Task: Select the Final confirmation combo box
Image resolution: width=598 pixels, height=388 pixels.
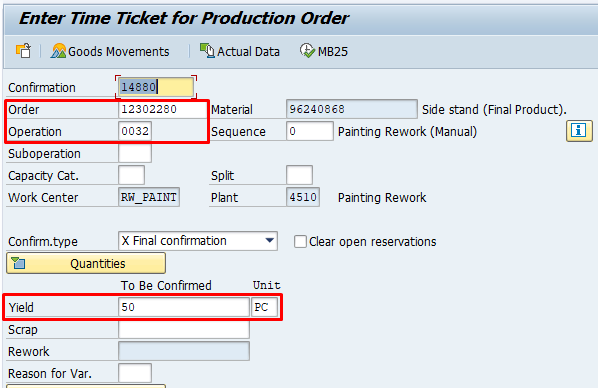Action: (198, 241)
